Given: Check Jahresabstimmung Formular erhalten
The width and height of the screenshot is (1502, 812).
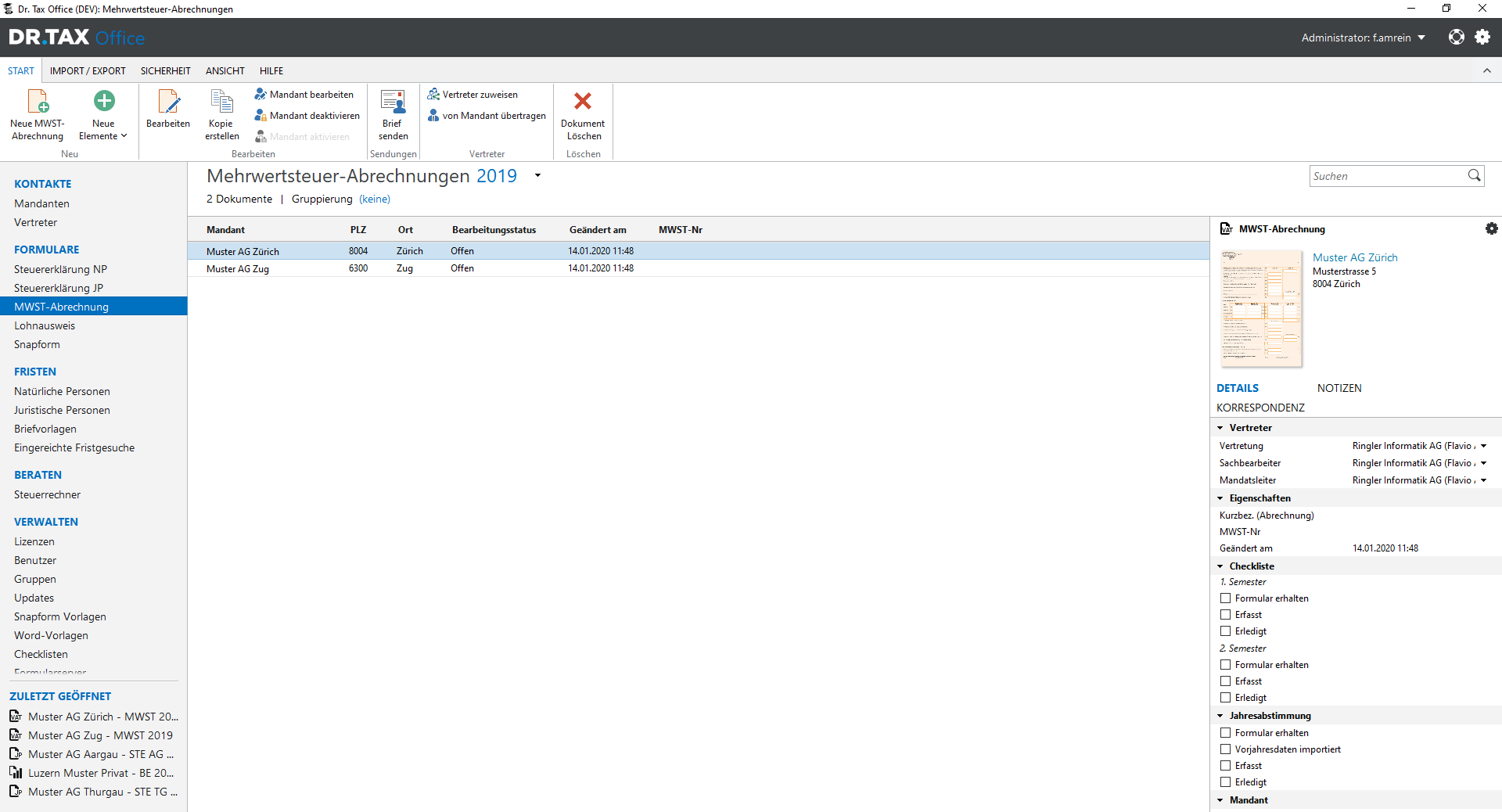Looking at the screenshot, I should click(1226, 733).
